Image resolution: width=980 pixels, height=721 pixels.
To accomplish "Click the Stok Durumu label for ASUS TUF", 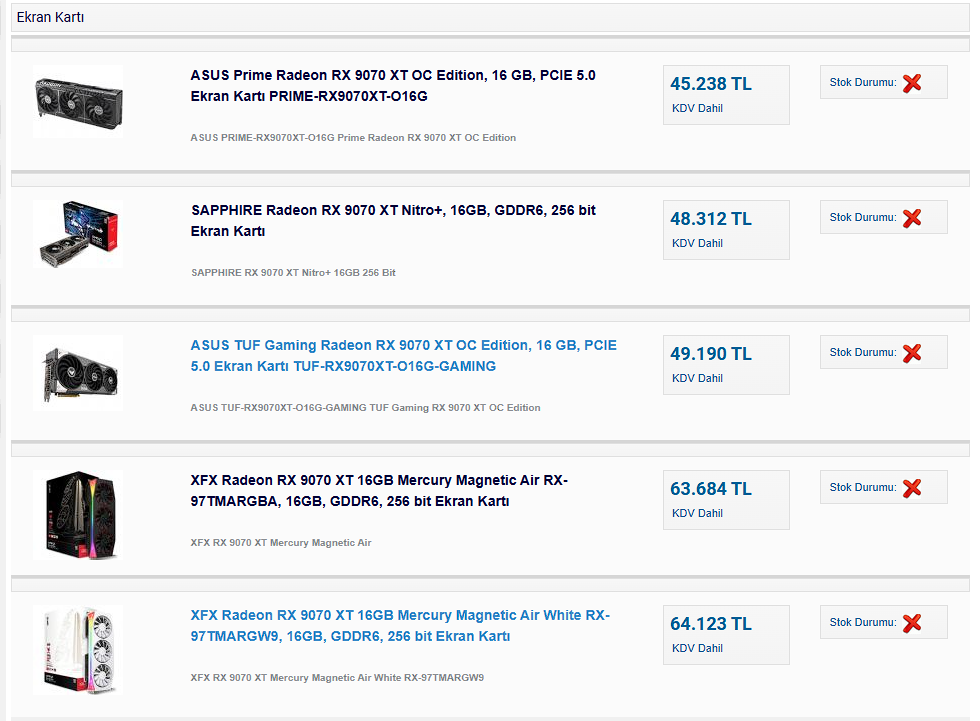I will click(x=862, y=352).
